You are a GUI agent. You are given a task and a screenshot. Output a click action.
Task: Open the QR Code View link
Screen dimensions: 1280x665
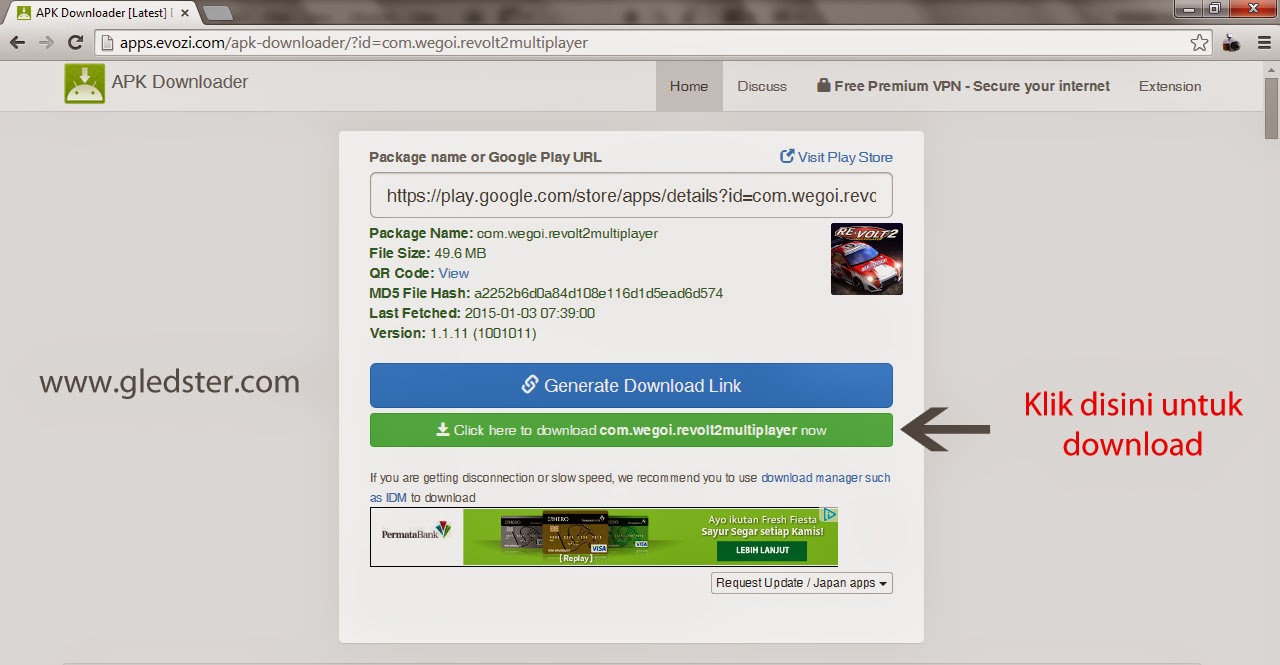(453, 273)
